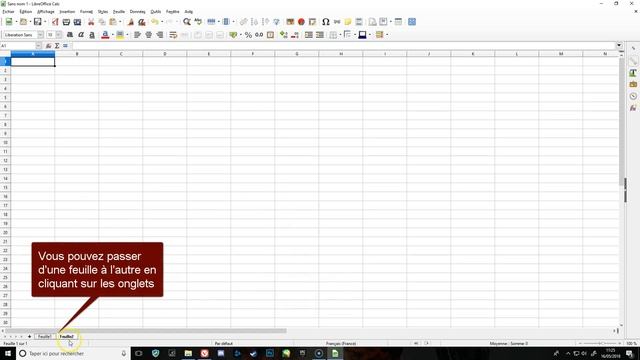Expand the currency format dropdown arrow

[x=240, y=35]
